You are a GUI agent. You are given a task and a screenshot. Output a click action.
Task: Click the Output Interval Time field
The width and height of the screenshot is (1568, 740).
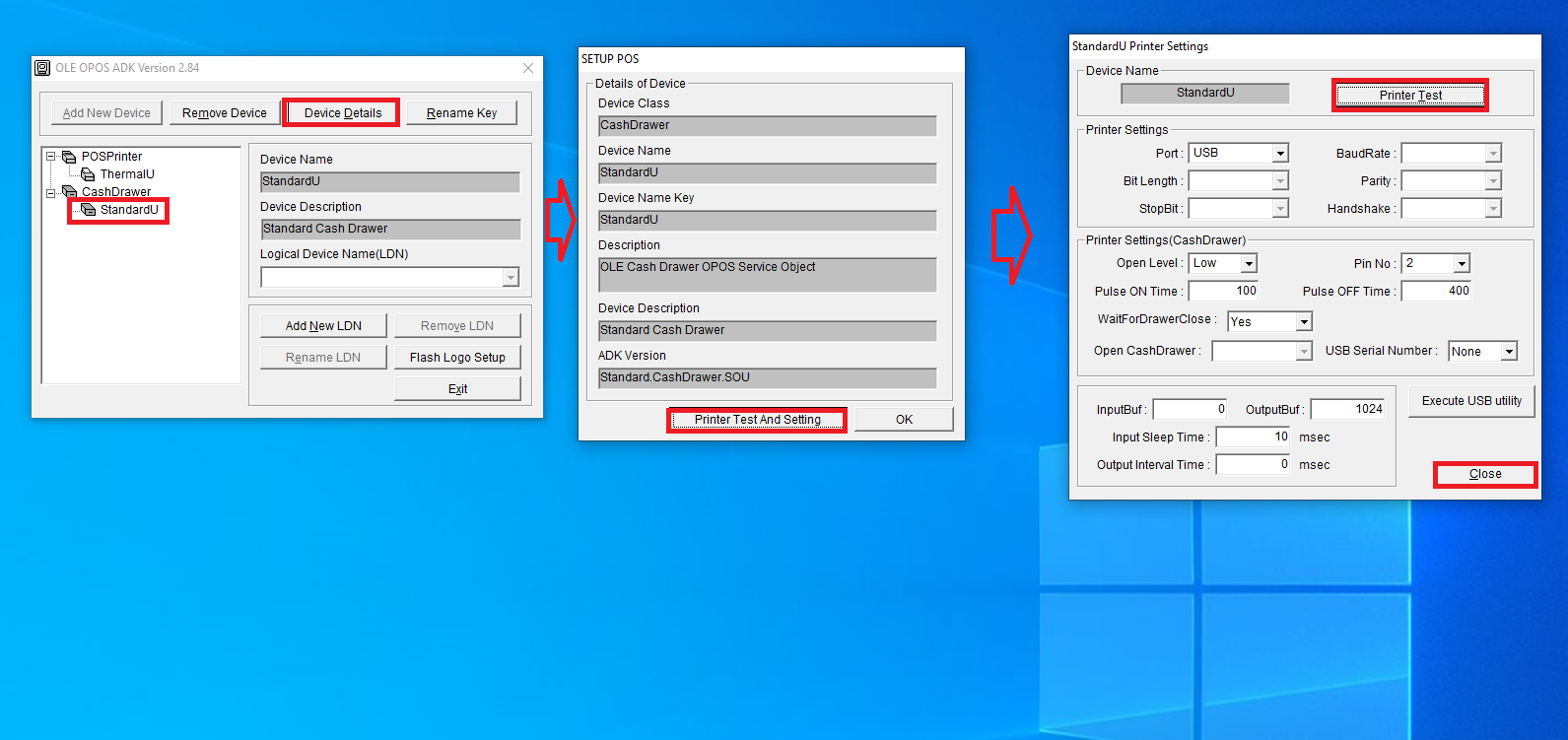click(1253, 464)
